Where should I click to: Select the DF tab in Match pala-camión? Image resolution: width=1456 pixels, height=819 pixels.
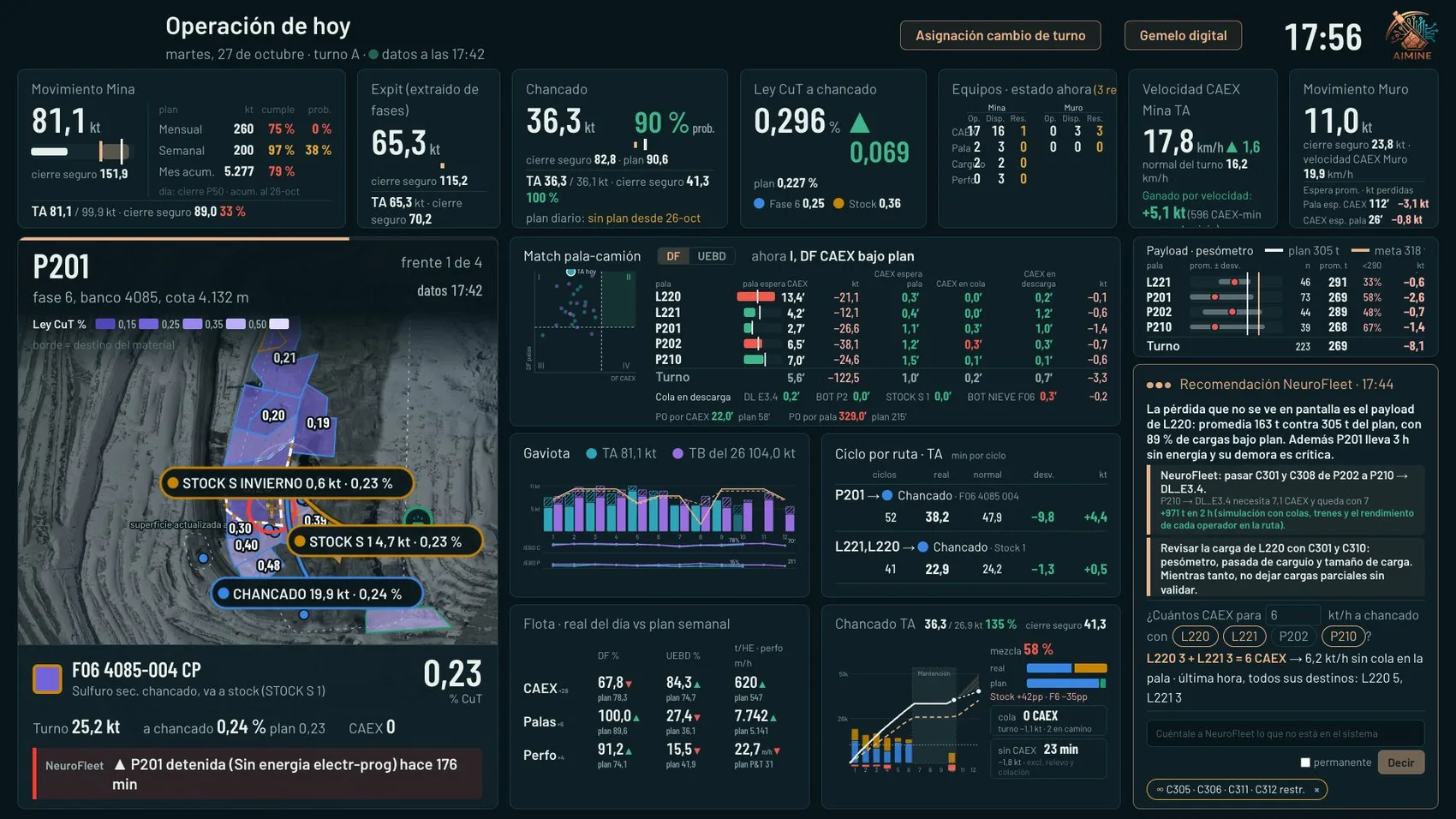(673, 256)
